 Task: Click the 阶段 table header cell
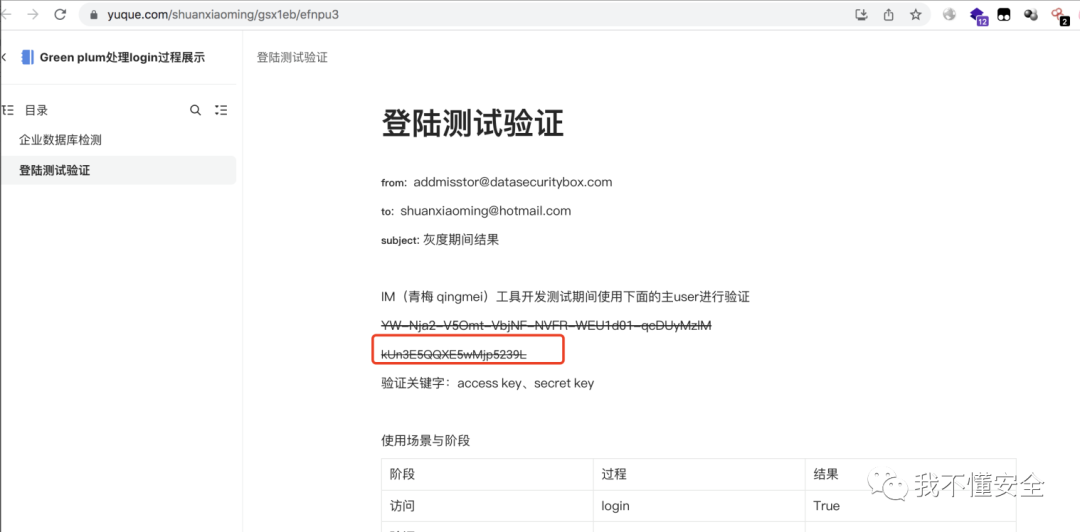coord(487,474)
